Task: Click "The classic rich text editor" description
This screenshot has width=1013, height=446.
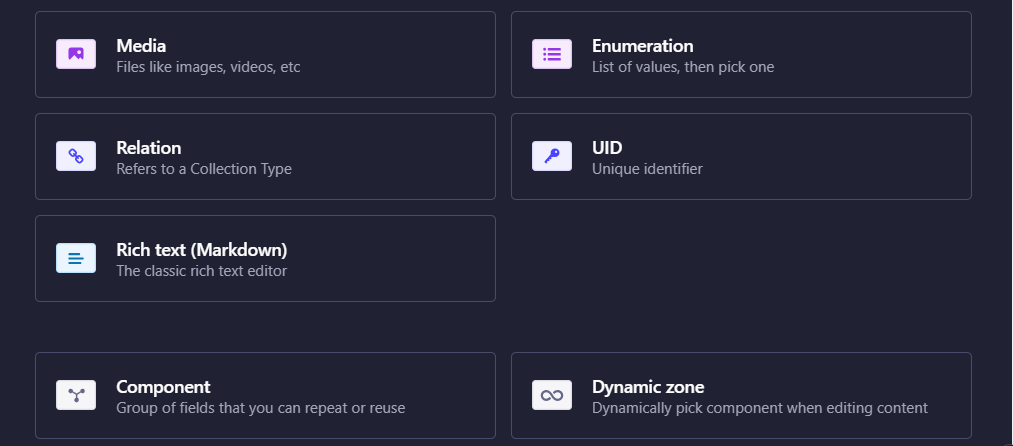Action: pyautogui.click(x=201, y=271)
